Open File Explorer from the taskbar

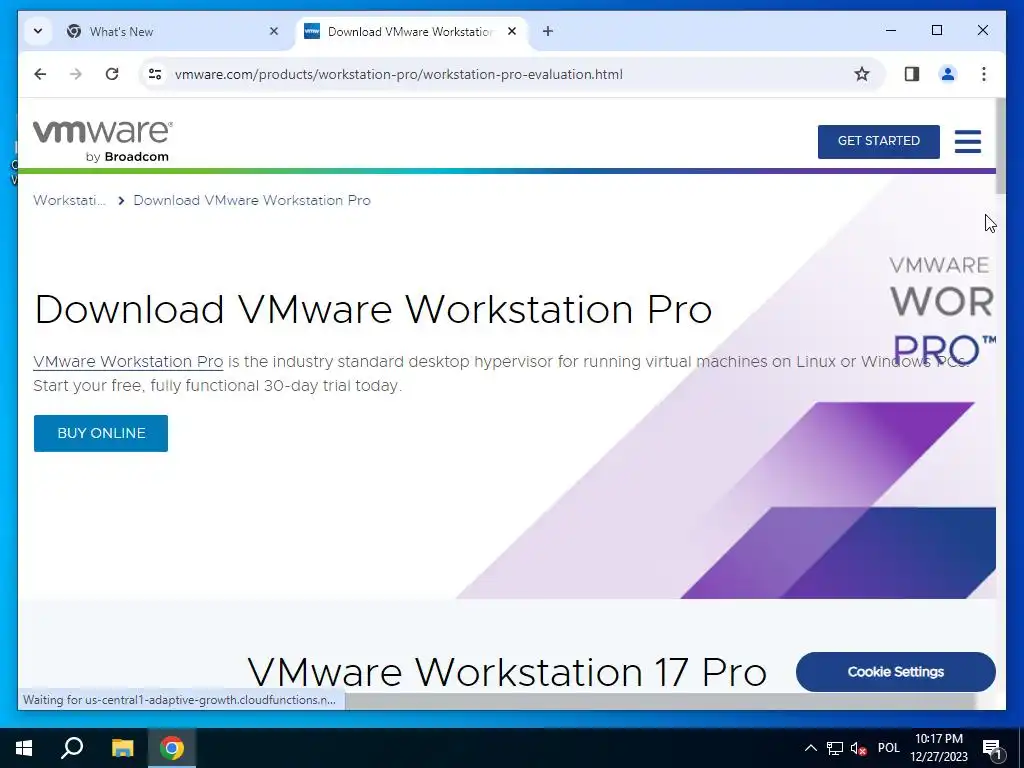[x=122, y=748]
